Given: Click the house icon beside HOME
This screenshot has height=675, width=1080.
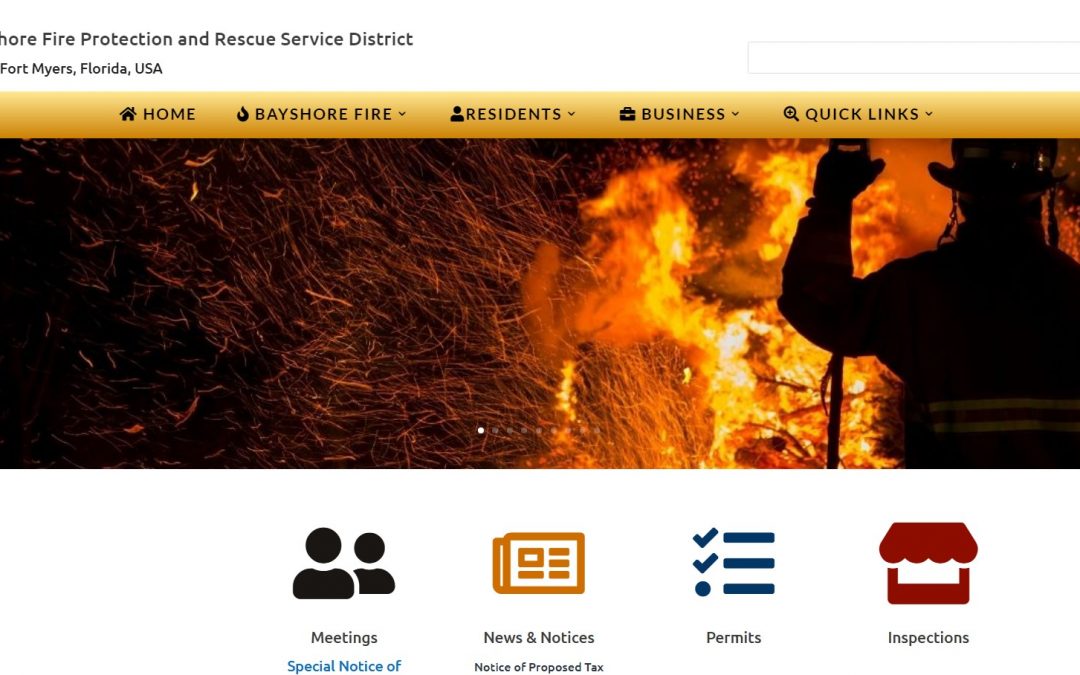Looking at the screenshot, I should (128, 114).
